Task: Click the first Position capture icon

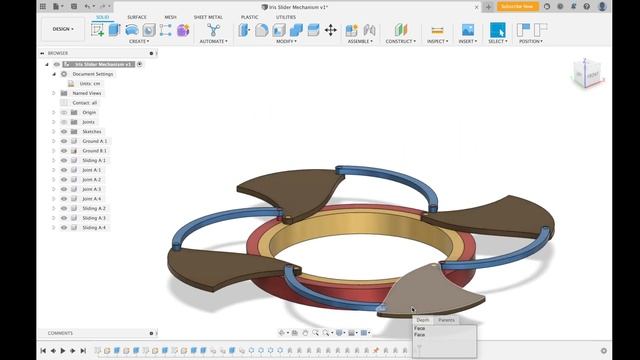Action: [x=523, y=30]
